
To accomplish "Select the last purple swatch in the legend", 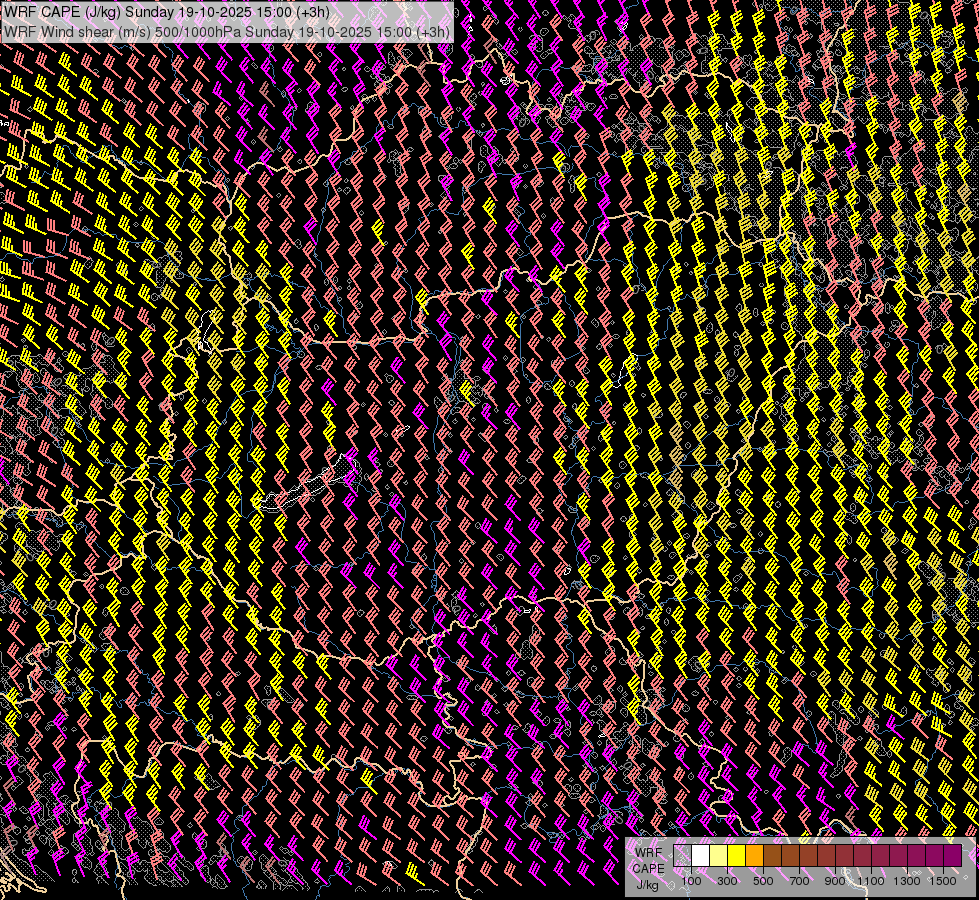I will click(x=952, y=856).
